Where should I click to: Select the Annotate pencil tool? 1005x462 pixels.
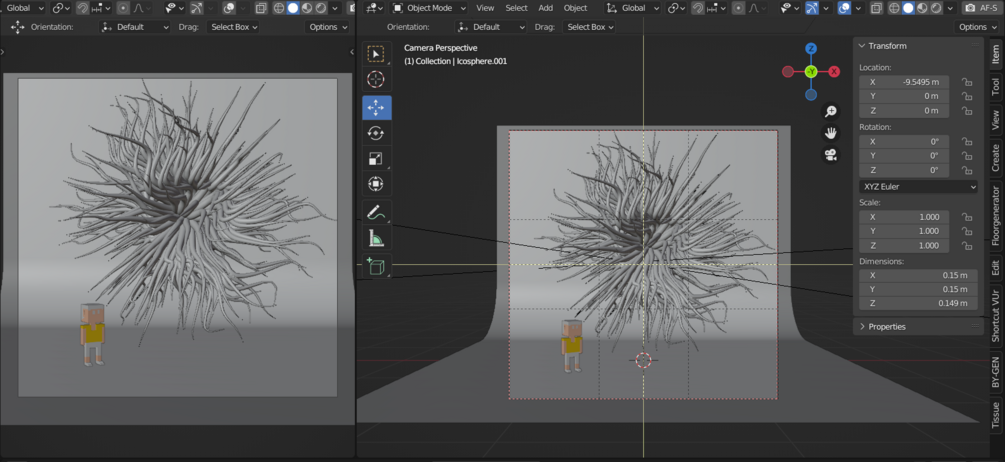pos(376,212)
